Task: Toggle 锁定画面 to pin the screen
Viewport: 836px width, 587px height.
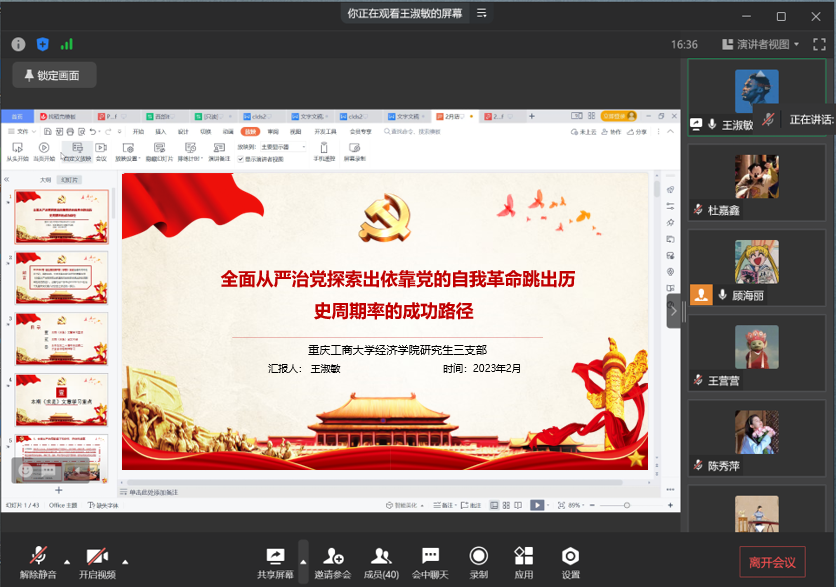Action: 54,75
